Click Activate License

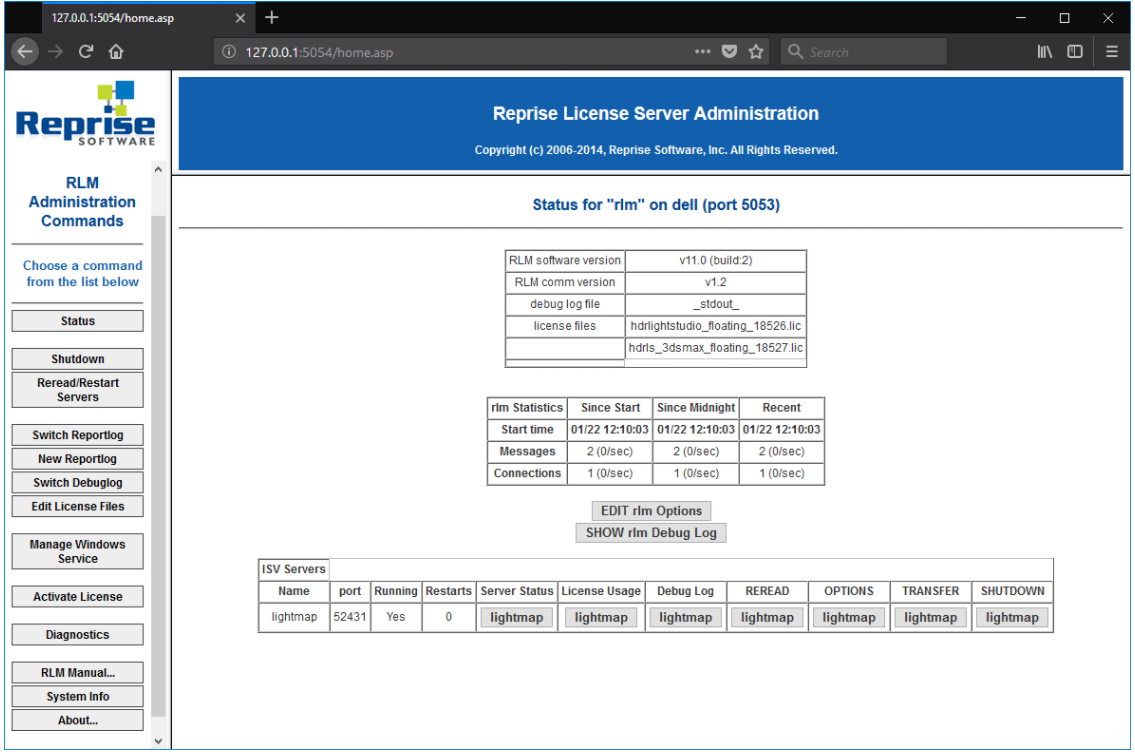click(x=77, y=597)
